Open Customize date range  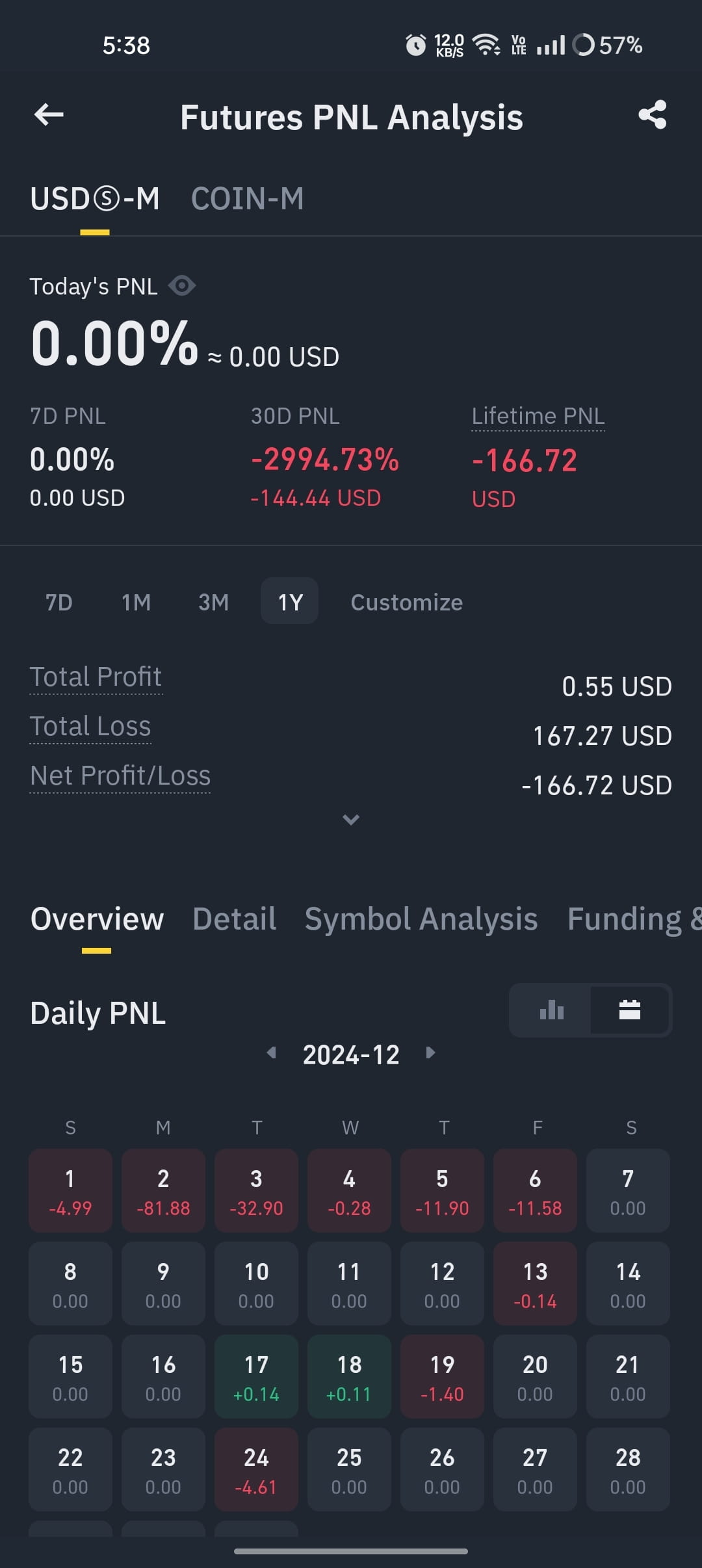tap(407, 602)
